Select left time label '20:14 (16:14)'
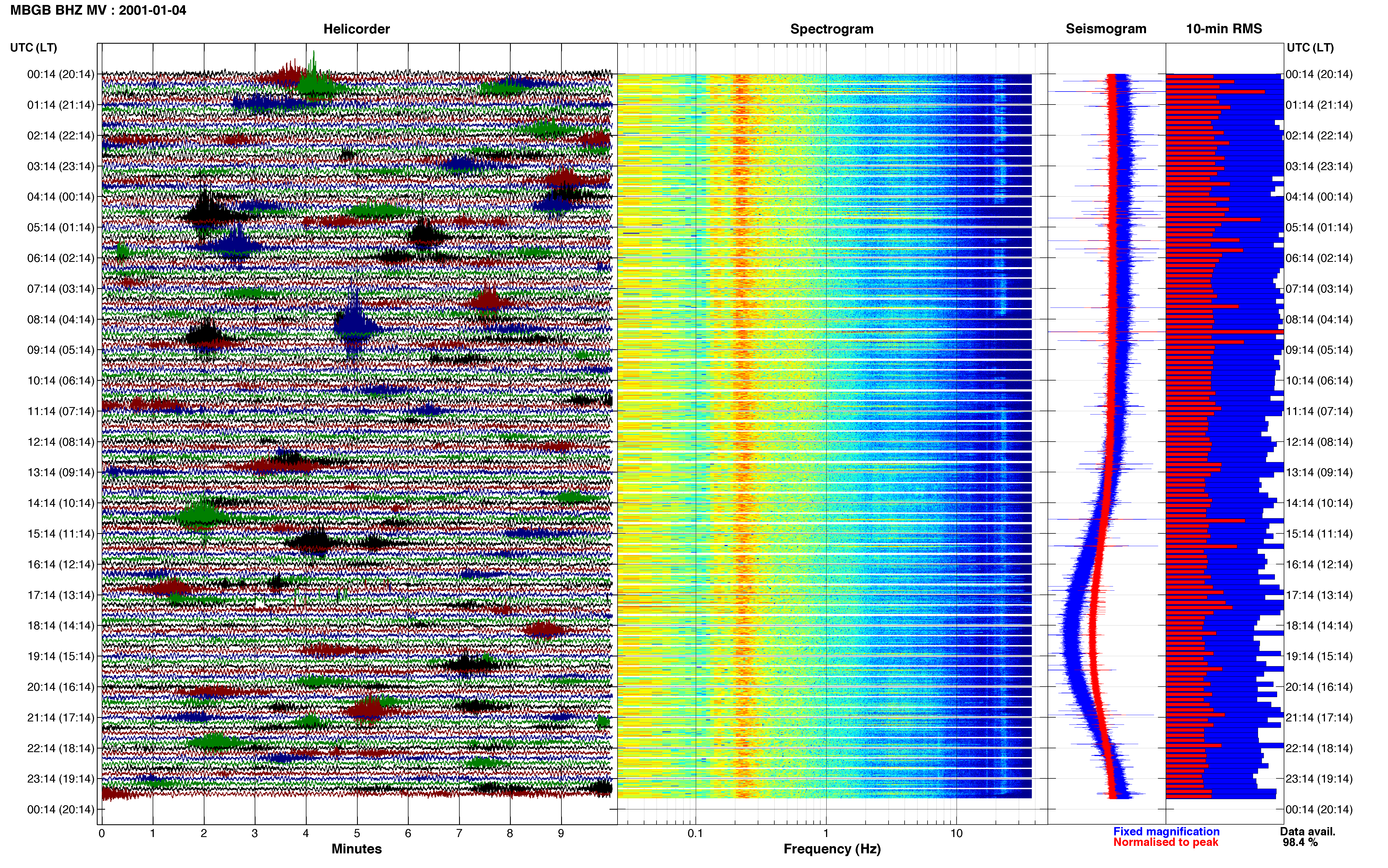This screenshot has height=868, width=1388. (61, 687)
